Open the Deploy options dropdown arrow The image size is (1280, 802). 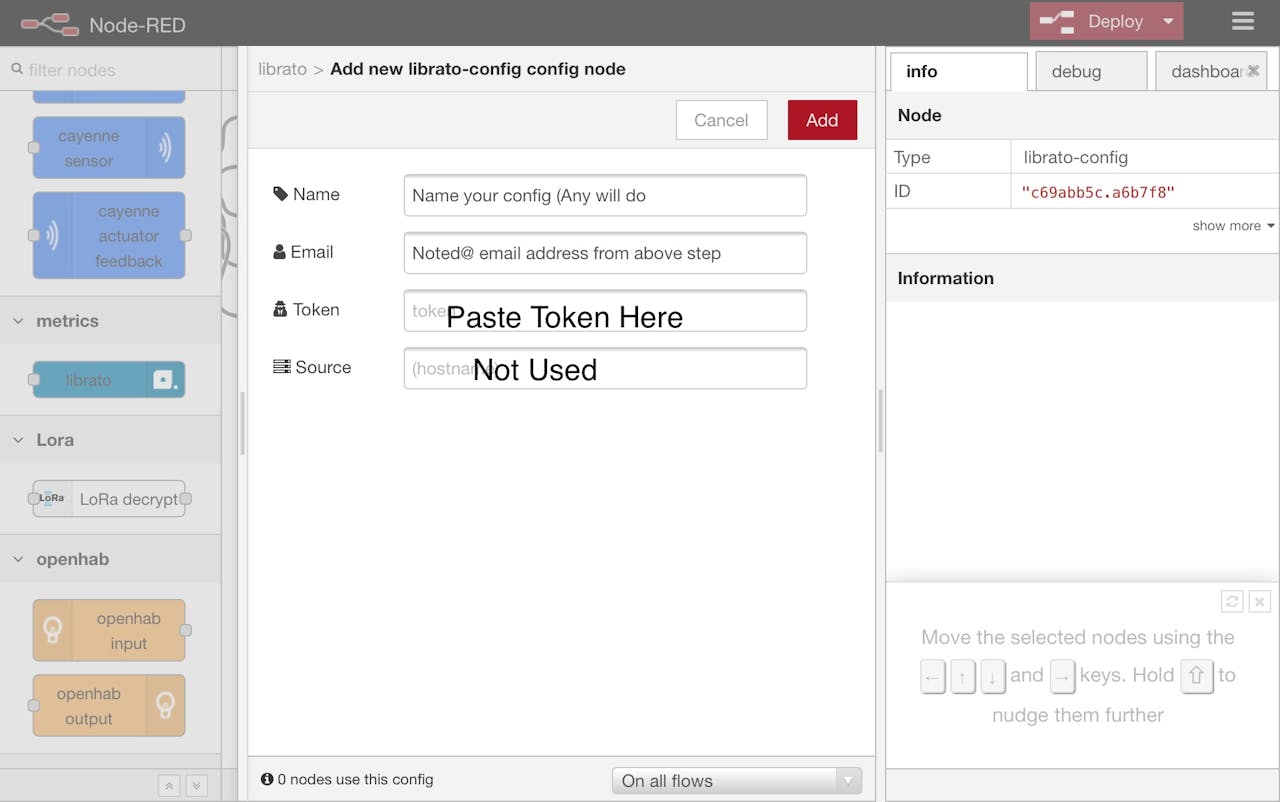pyautogui.click(x=1168, y=21)
